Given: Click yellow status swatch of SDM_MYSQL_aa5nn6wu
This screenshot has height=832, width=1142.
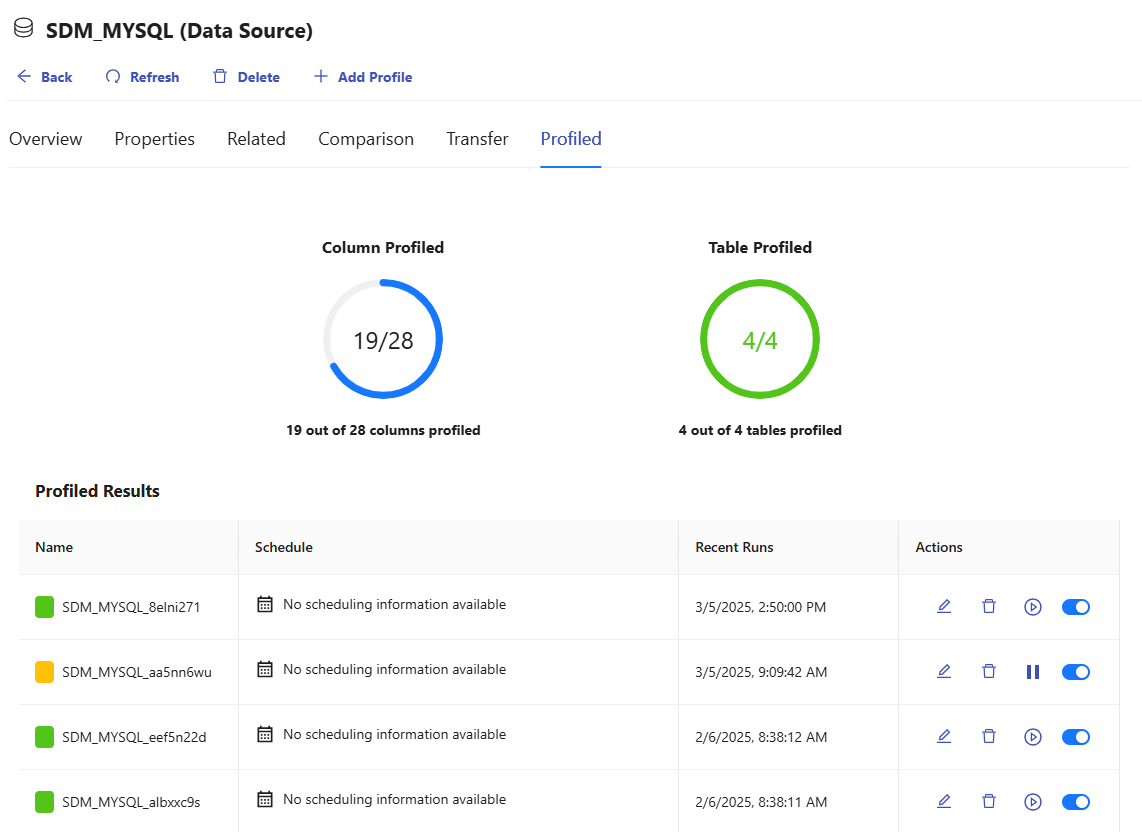Looking at the screenshot, I should 44,672.
